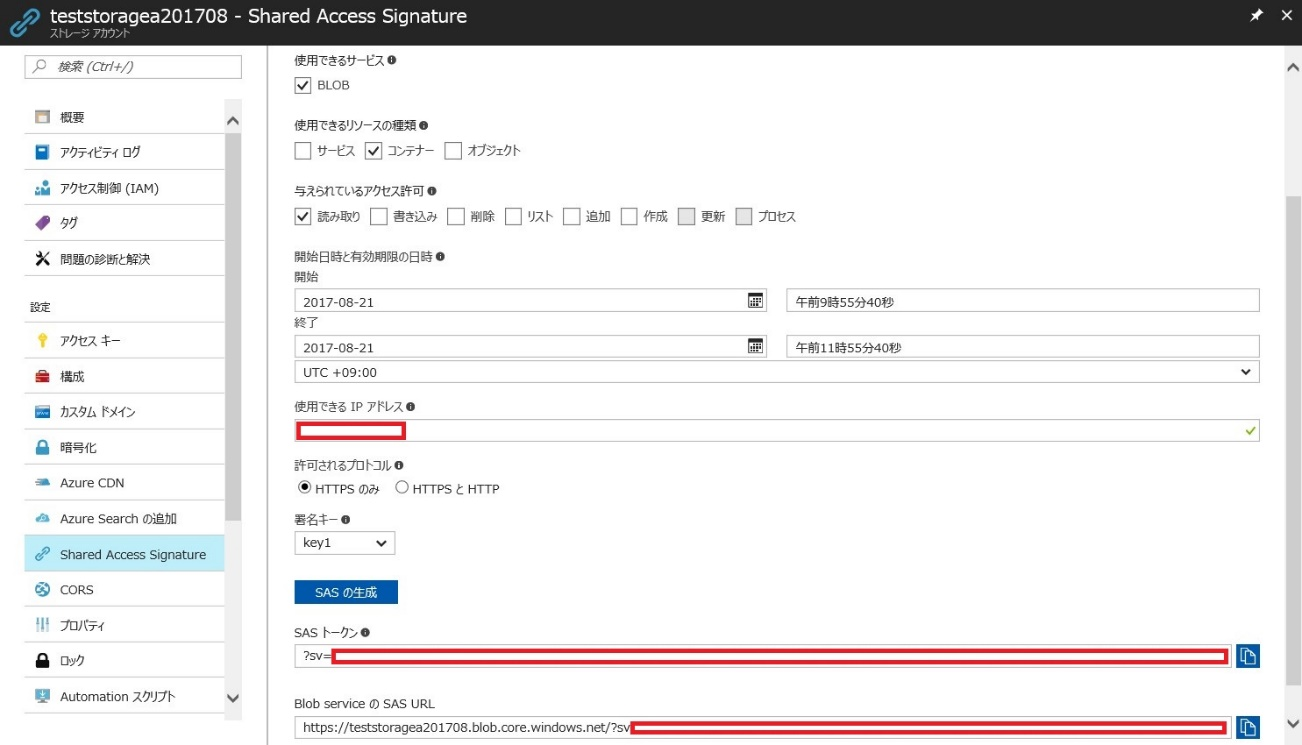Copy the SAS トークン to clipboard
This screenshot has width=1302, height=745.
(1247, 656)
